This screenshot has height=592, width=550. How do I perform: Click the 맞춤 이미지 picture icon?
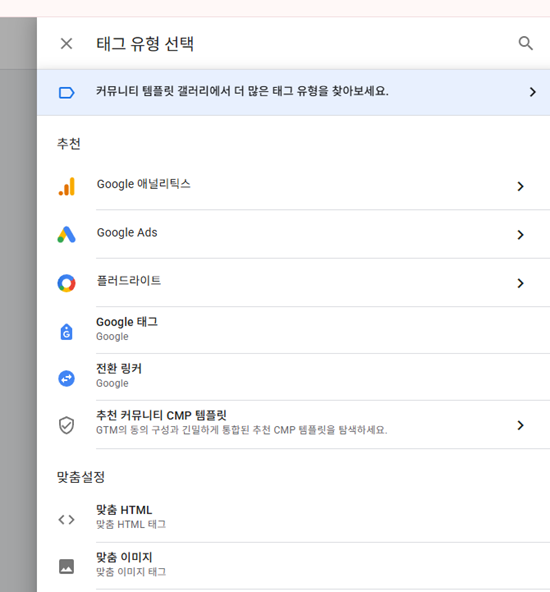66,566
